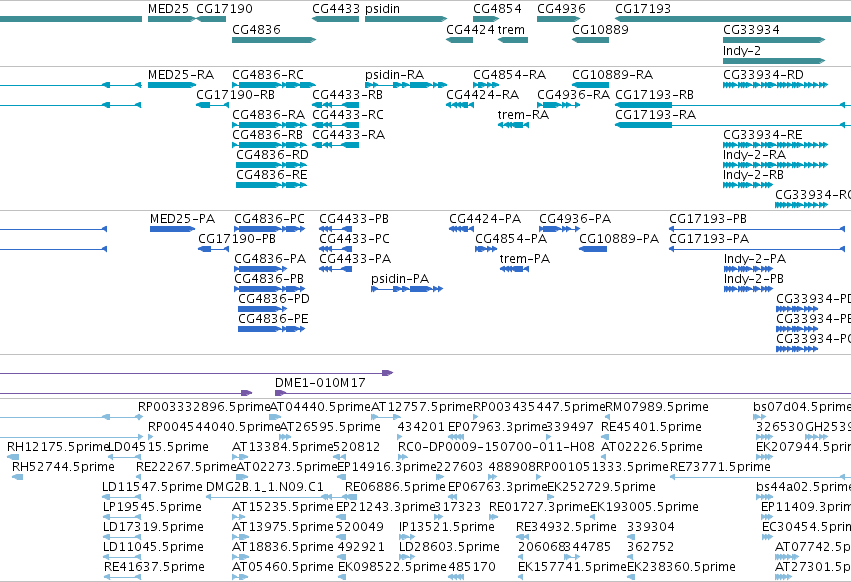Viewport: 851px width, 582px height.
Task: Select transcript MED25-RA
Action: tap(172, 85)
